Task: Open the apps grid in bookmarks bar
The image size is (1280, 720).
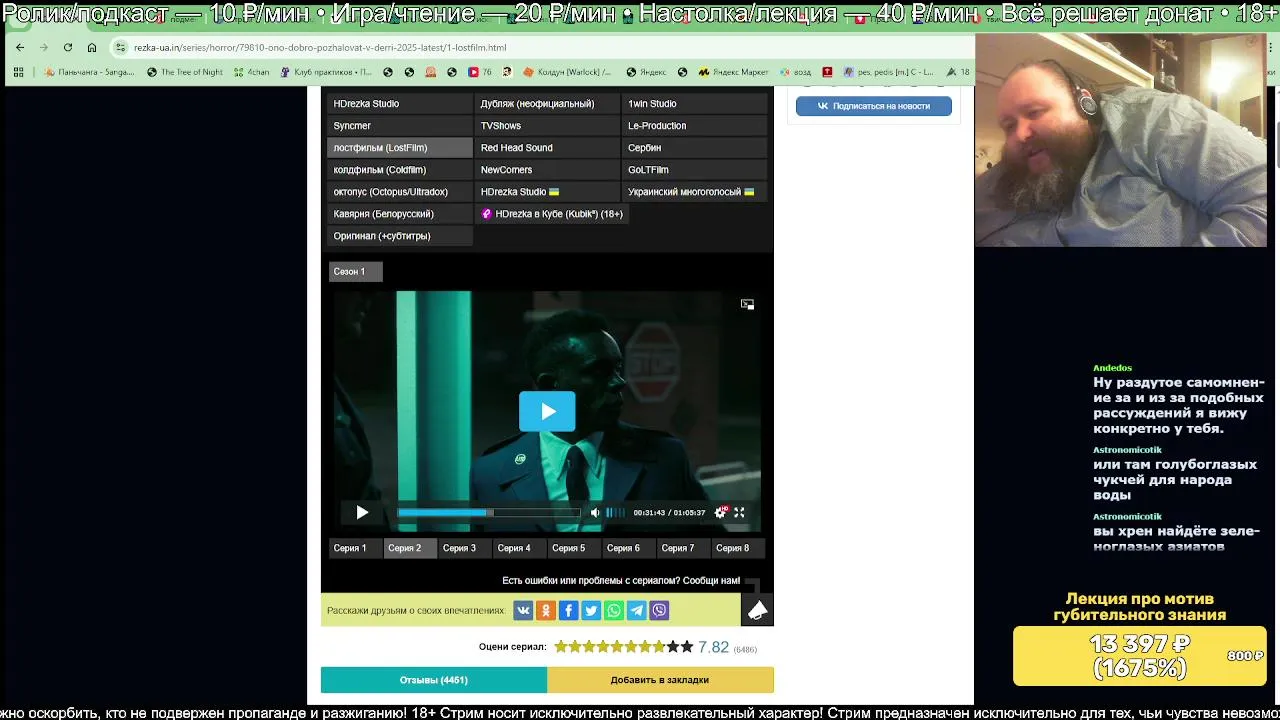Action: (x=18, y=72)
